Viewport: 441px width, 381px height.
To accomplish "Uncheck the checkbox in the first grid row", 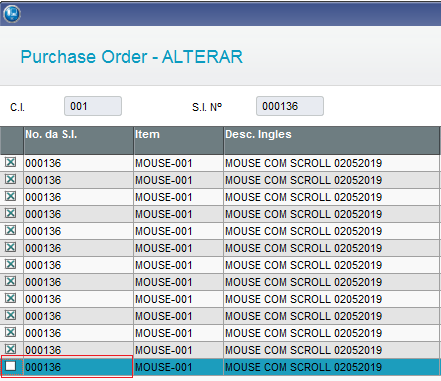I will (x=11, y=162).
